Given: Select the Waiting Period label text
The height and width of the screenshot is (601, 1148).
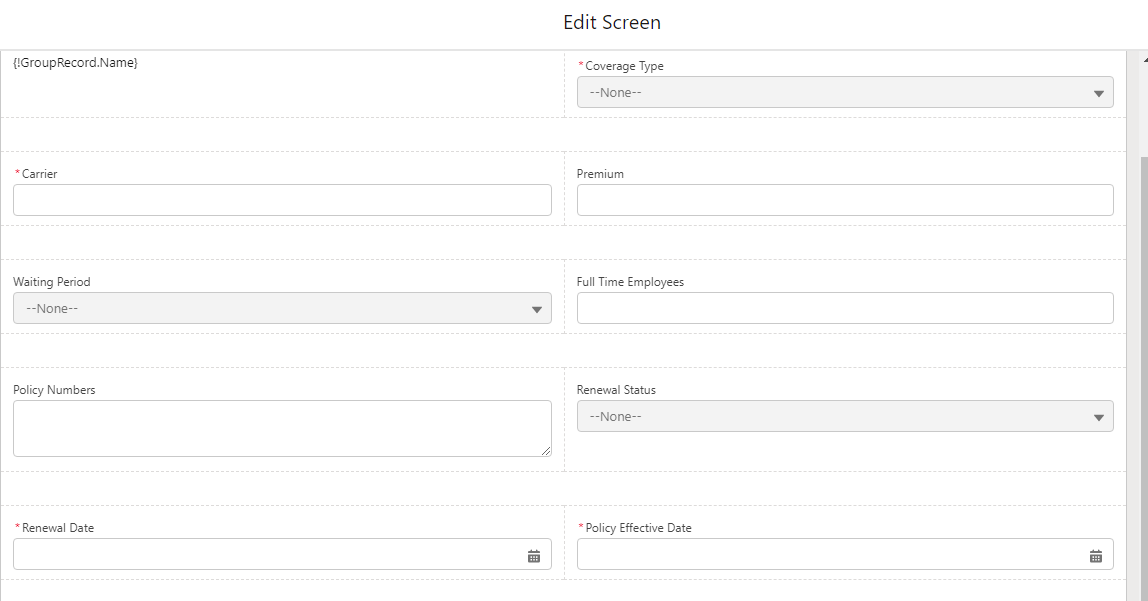Looking at the screenshot, I should pyautogui.click(x=51, y=282).
